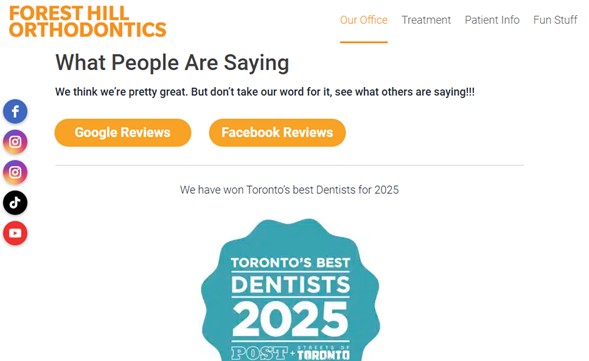Open the Our Office menu

[x=364, y=20]
